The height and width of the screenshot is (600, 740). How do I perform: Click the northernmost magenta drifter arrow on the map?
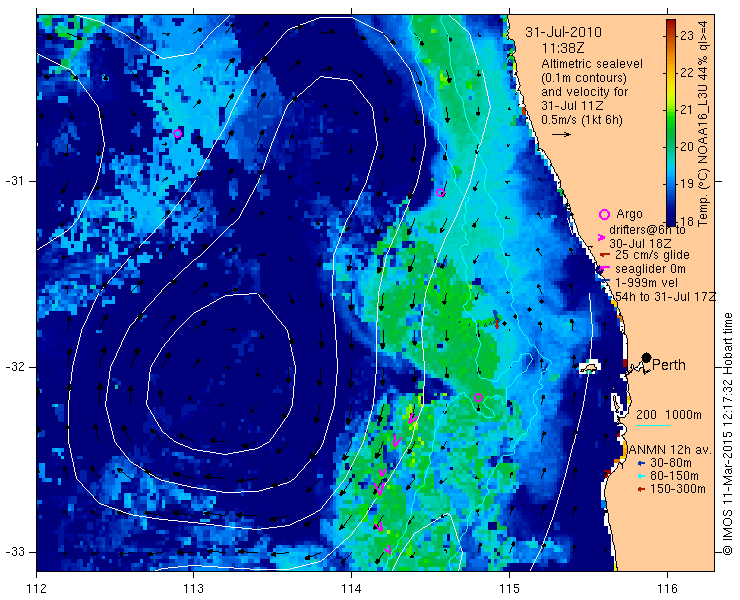point(412,418)
